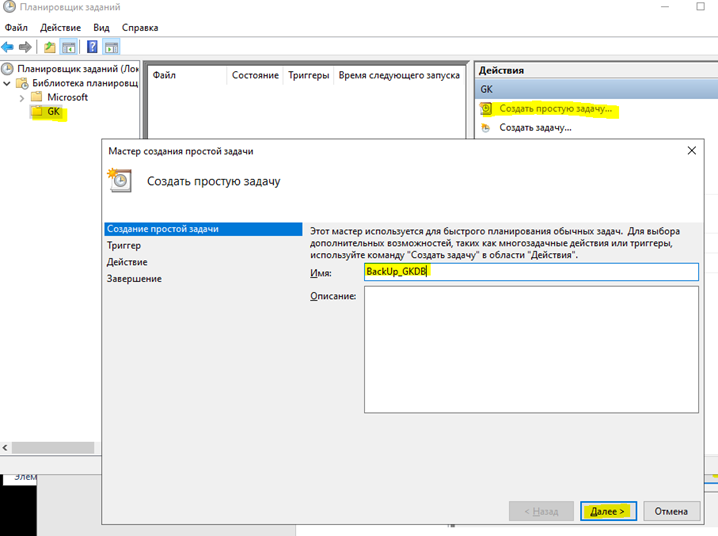Click the Создать простую задачу link
This screenshot has height=536, width=718.
(555, 109)
